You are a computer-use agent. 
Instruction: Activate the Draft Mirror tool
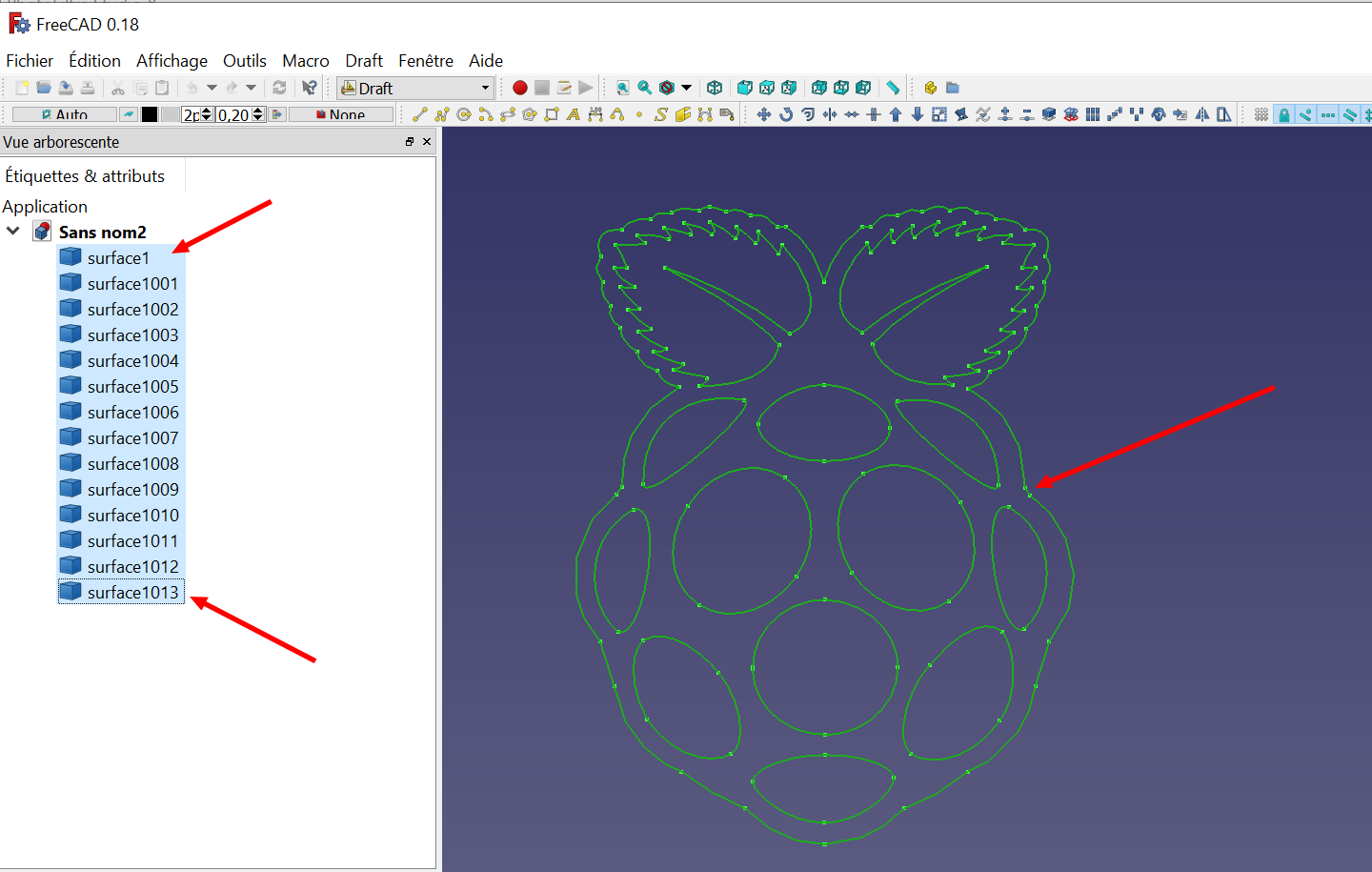pyautogui.click(x=1202, y=114)
